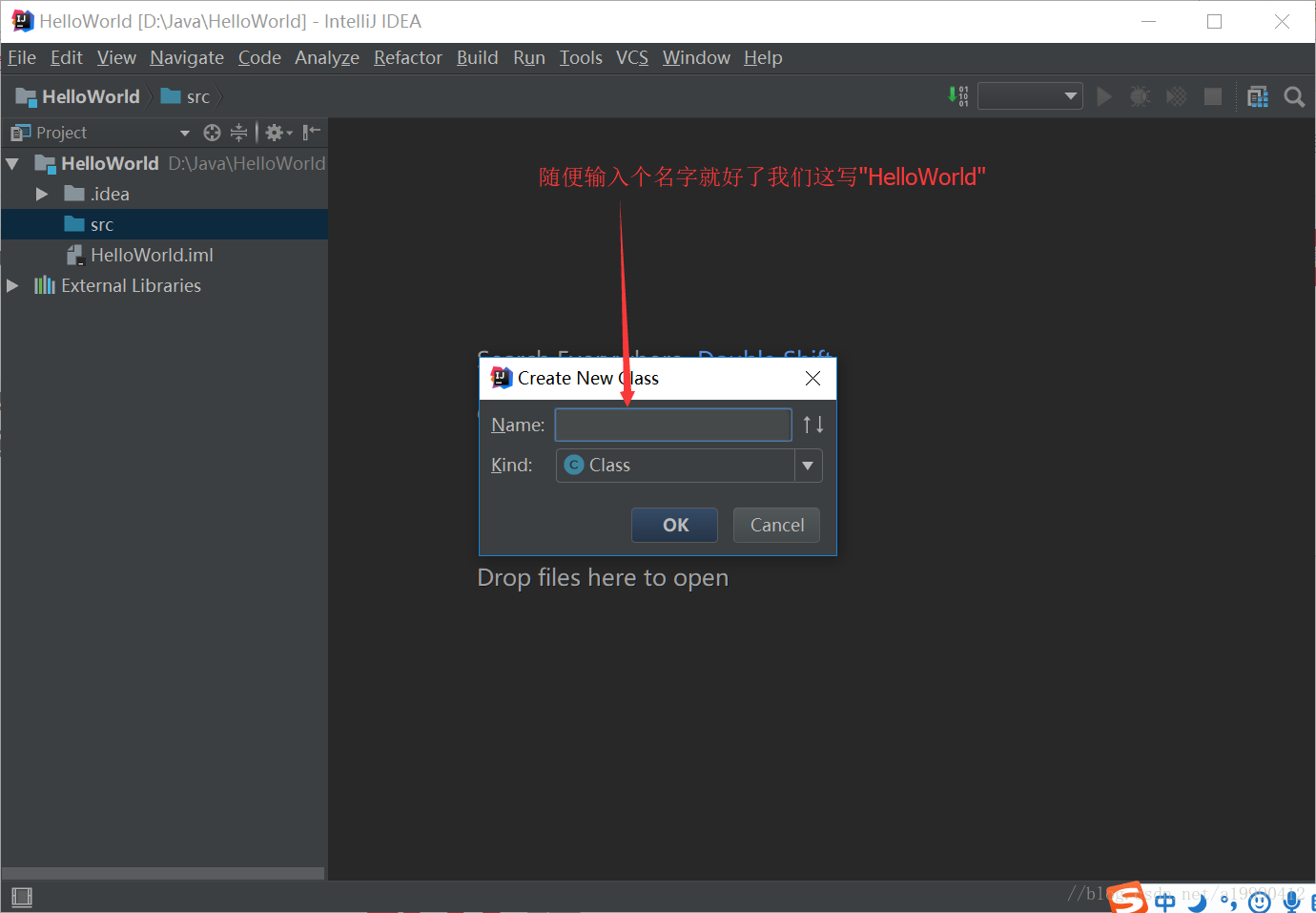Screen dimensions: 1316x913
Task: Hide the Project tool window with hide icon
Action: point(312,133)
